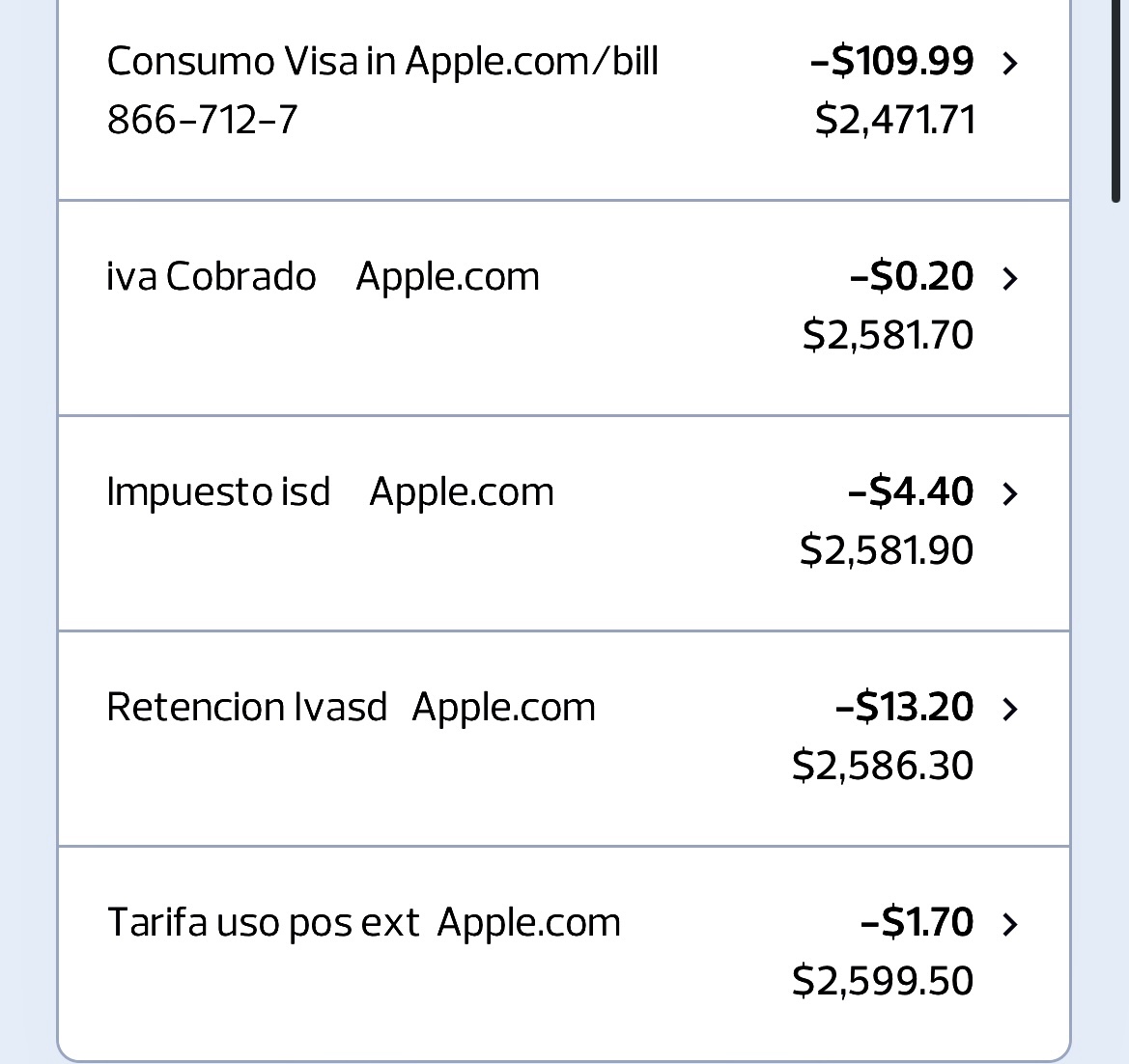
Task: Click the $2,581.70 running balance
Action: point(888,335)
